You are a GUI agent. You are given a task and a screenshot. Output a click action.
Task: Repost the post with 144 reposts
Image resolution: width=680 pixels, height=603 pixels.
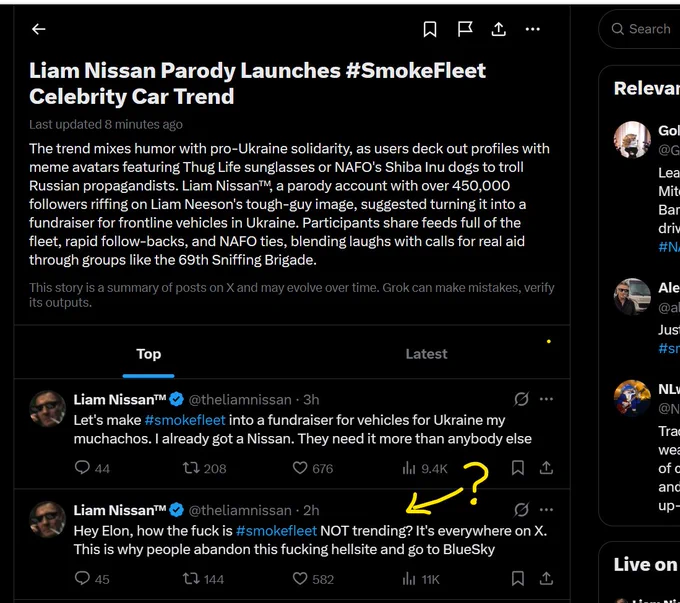(203, 579)
